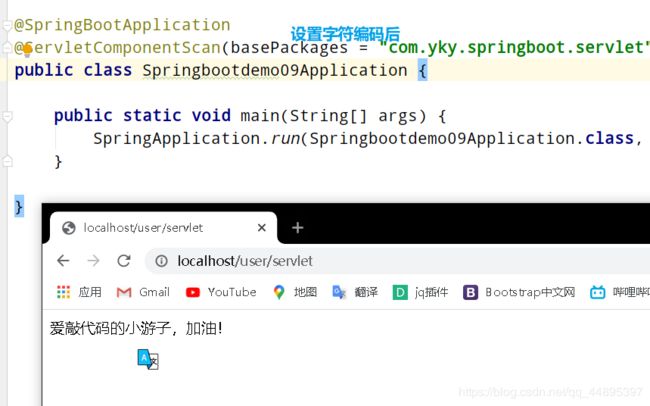The width and height of the screenshot is (650, 406).
Task: Click the string "com.yky.springboot.servlet"
Action: (514, 48)
